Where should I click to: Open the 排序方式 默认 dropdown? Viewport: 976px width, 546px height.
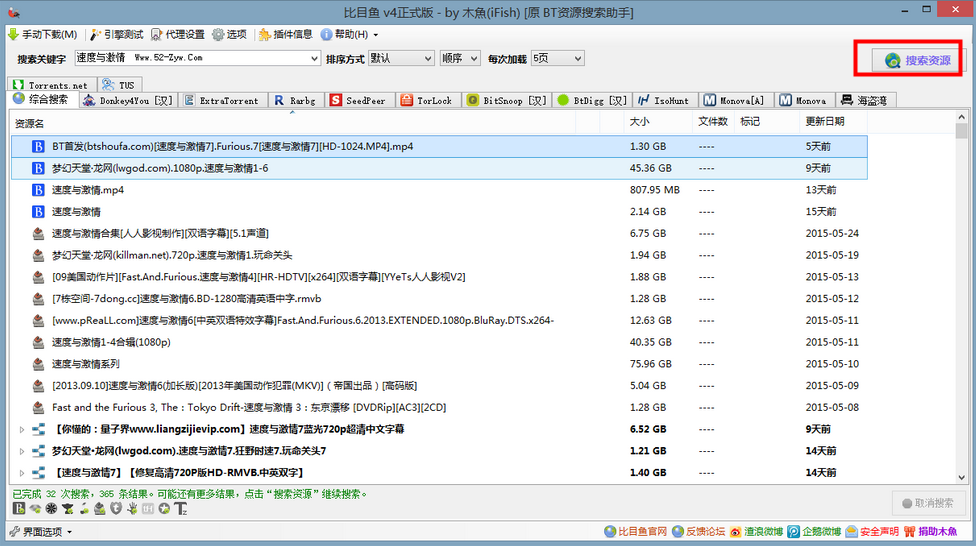425,58
